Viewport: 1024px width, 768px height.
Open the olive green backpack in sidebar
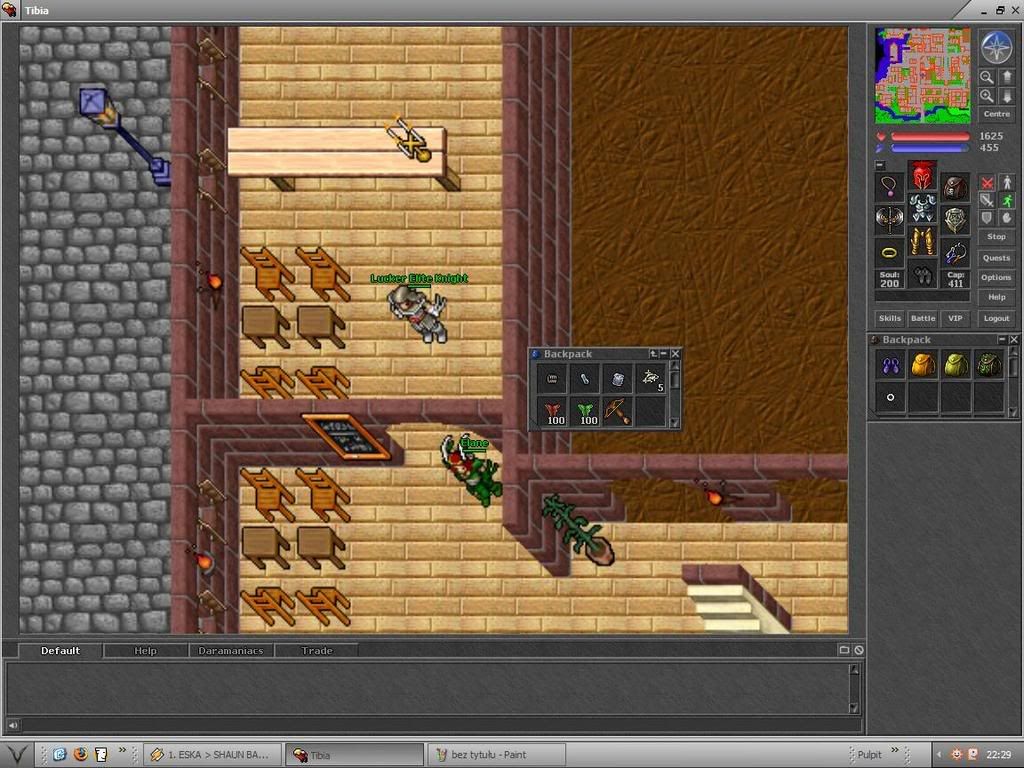[955, 365]
